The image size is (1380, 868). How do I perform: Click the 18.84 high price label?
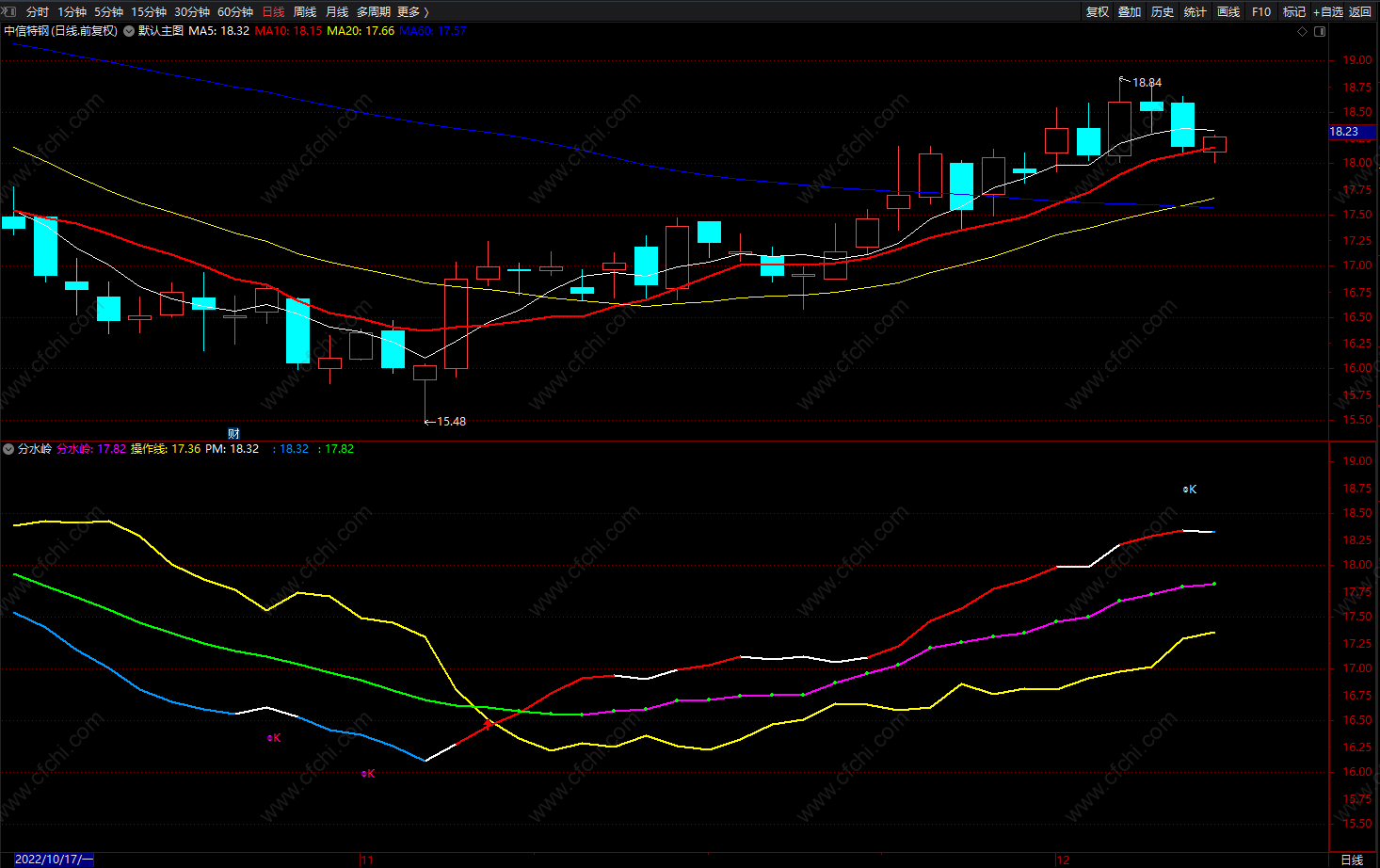point(1147,83)
